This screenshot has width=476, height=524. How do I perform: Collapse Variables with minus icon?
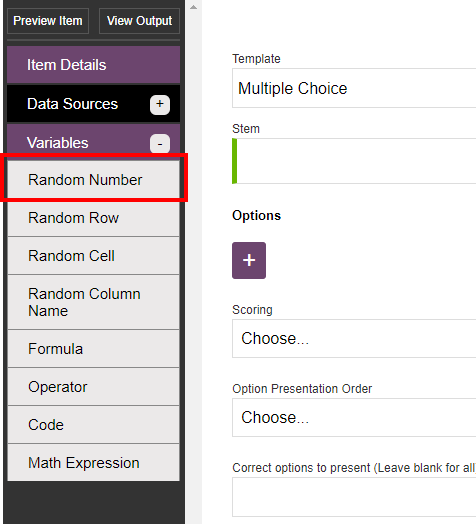(160, 144)
